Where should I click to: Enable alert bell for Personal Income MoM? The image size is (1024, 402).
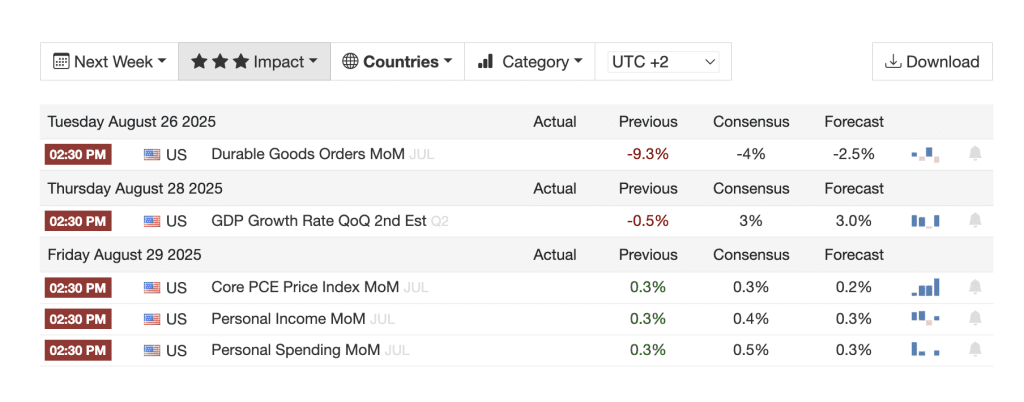coord(974,318)
